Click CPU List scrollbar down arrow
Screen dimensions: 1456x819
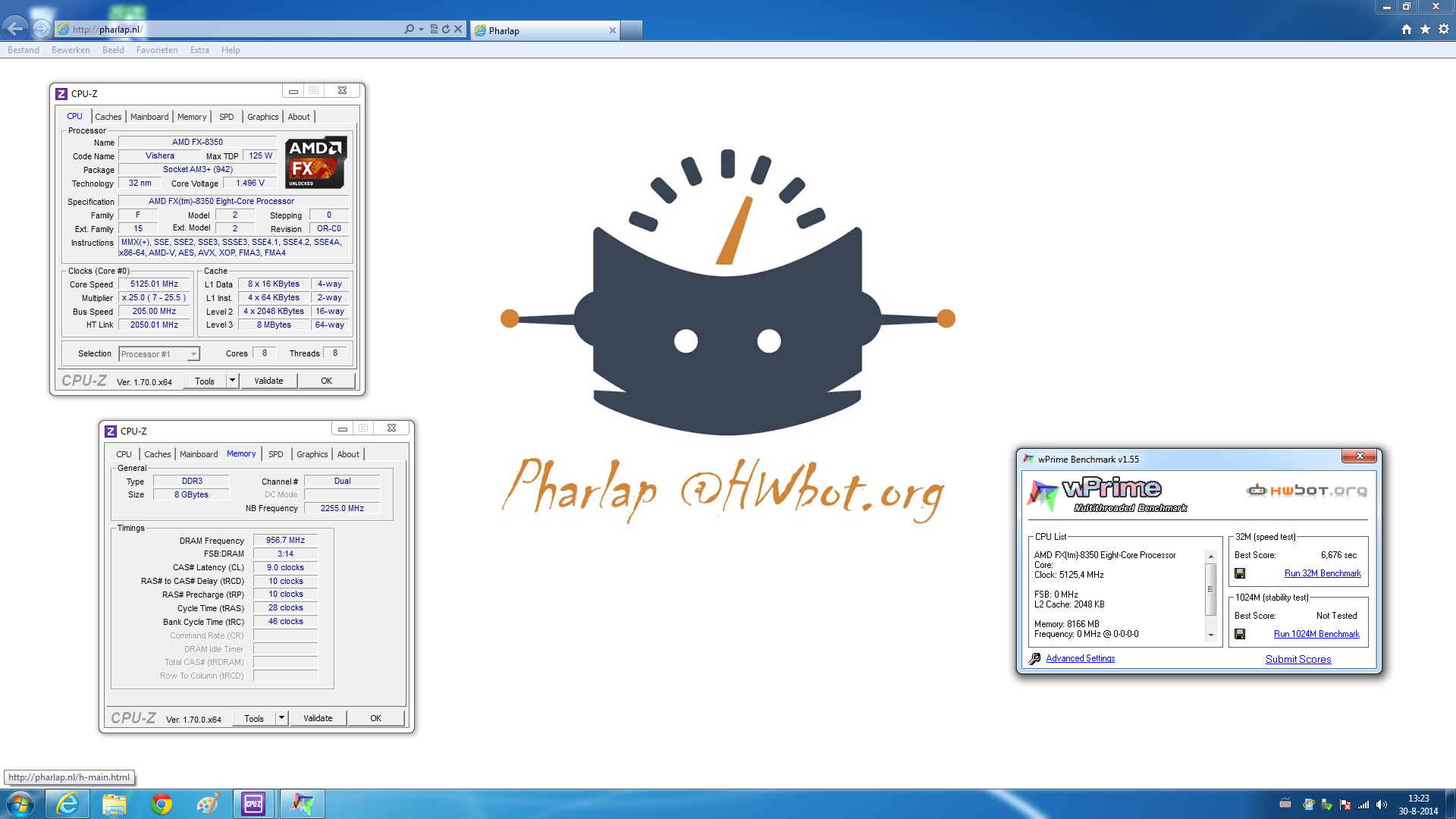click(1211, 635)
